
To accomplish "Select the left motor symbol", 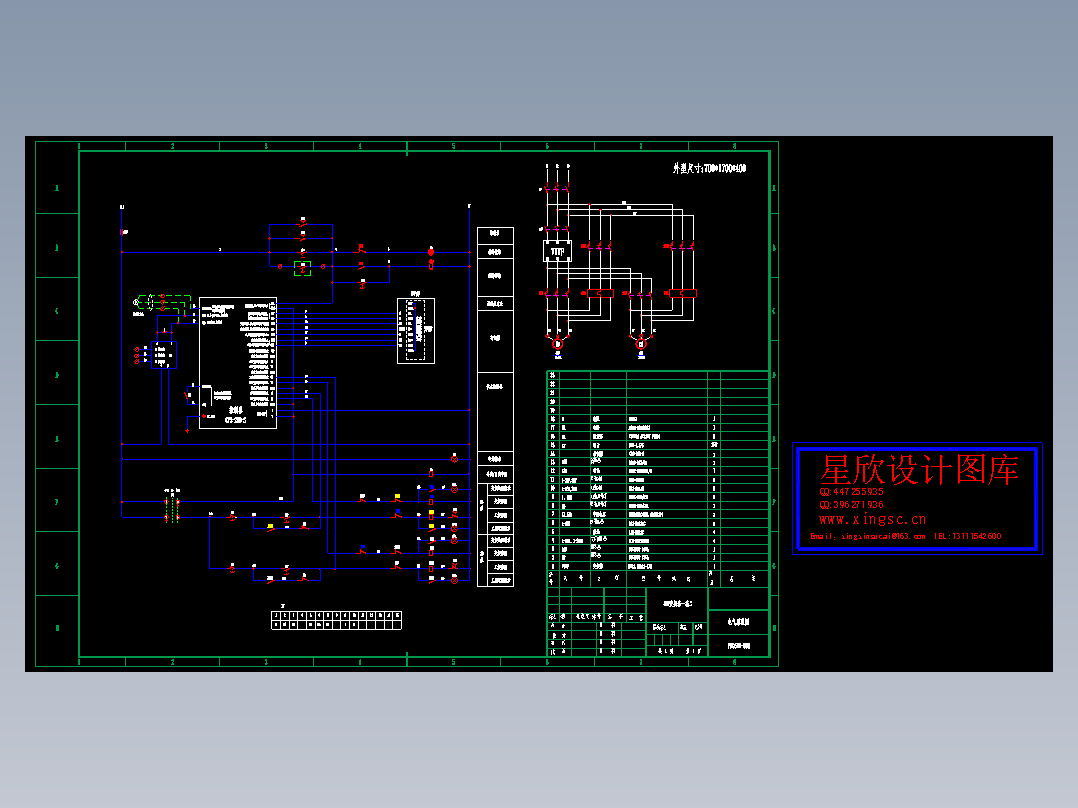I will (x=558, y=343).
